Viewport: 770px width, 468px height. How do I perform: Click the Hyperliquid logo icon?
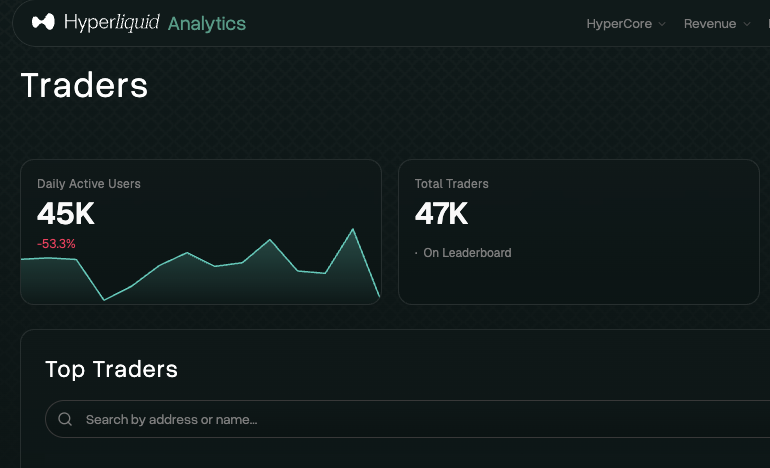pyautogui.click(x=43, y=22)
